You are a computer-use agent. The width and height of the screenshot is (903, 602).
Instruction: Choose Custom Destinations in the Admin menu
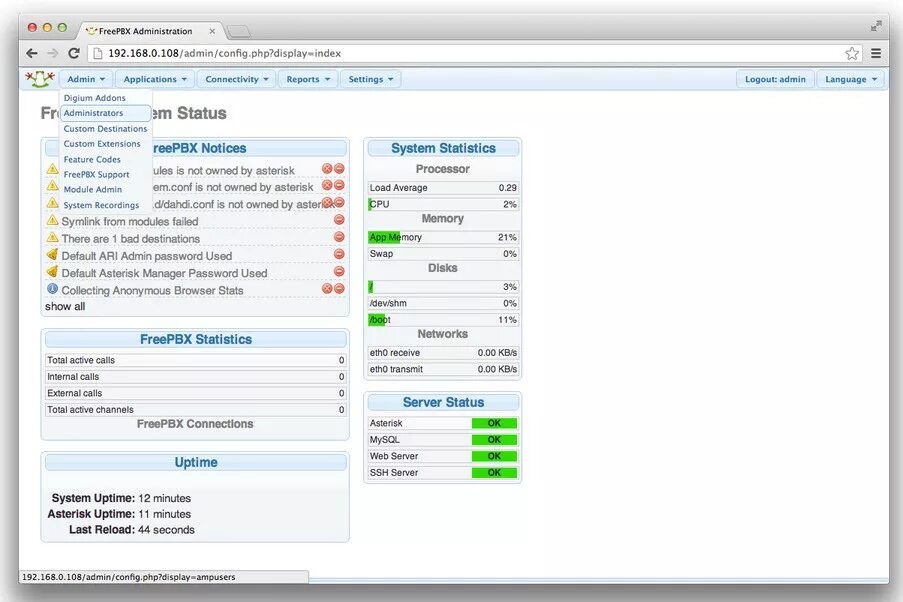click(x=105, y=128)
